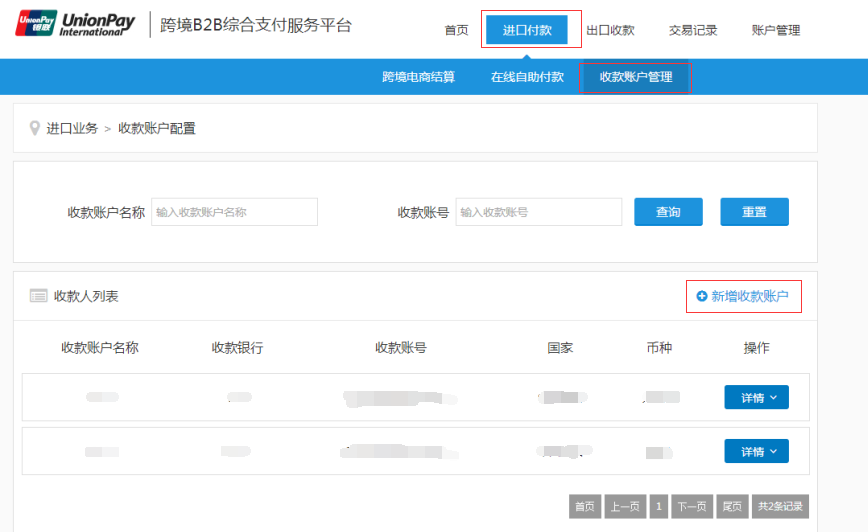Click the 进口业务 breadcrumb link
This screenshot has width=868, height=532.
point(72,128)
